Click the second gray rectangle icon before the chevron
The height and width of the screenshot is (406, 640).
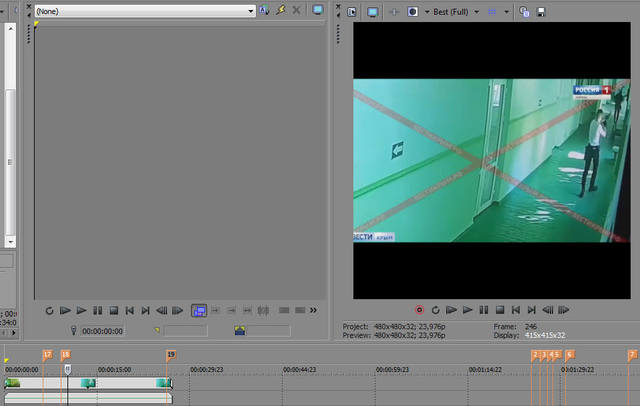[x=300, y=311]
